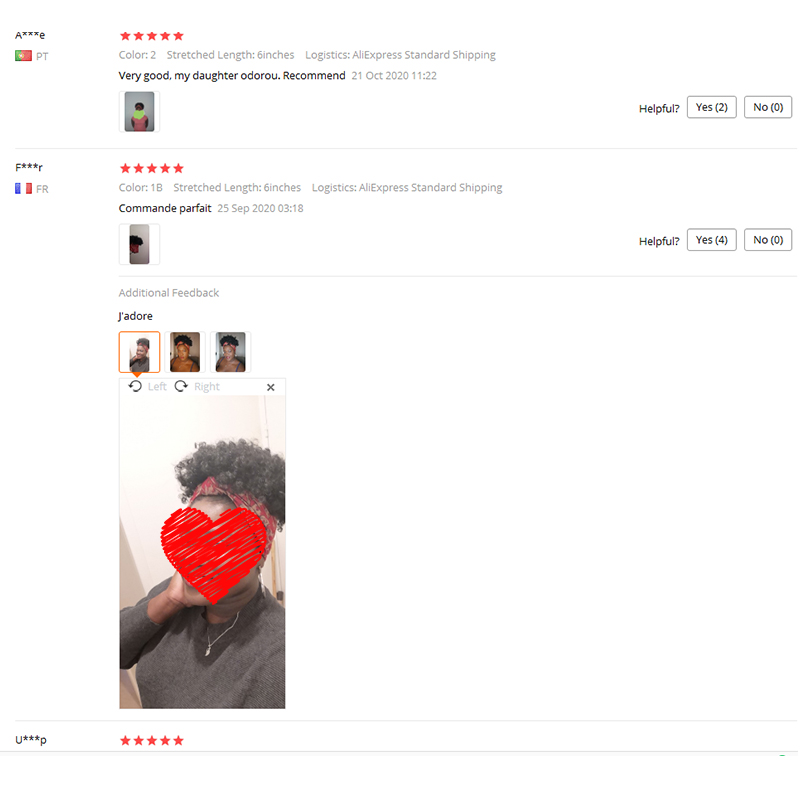Image resolution: width=800 pixels, height=800 pixels.
Task: Click the rotate Right icon
Action: point(181,386)
